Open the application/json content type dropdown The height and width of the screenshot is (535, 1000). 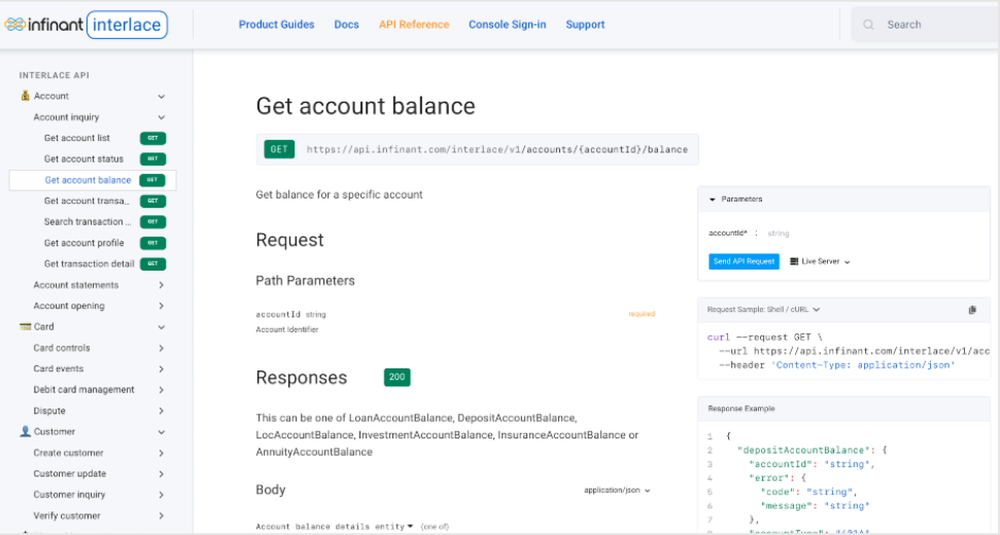point(617,490)
